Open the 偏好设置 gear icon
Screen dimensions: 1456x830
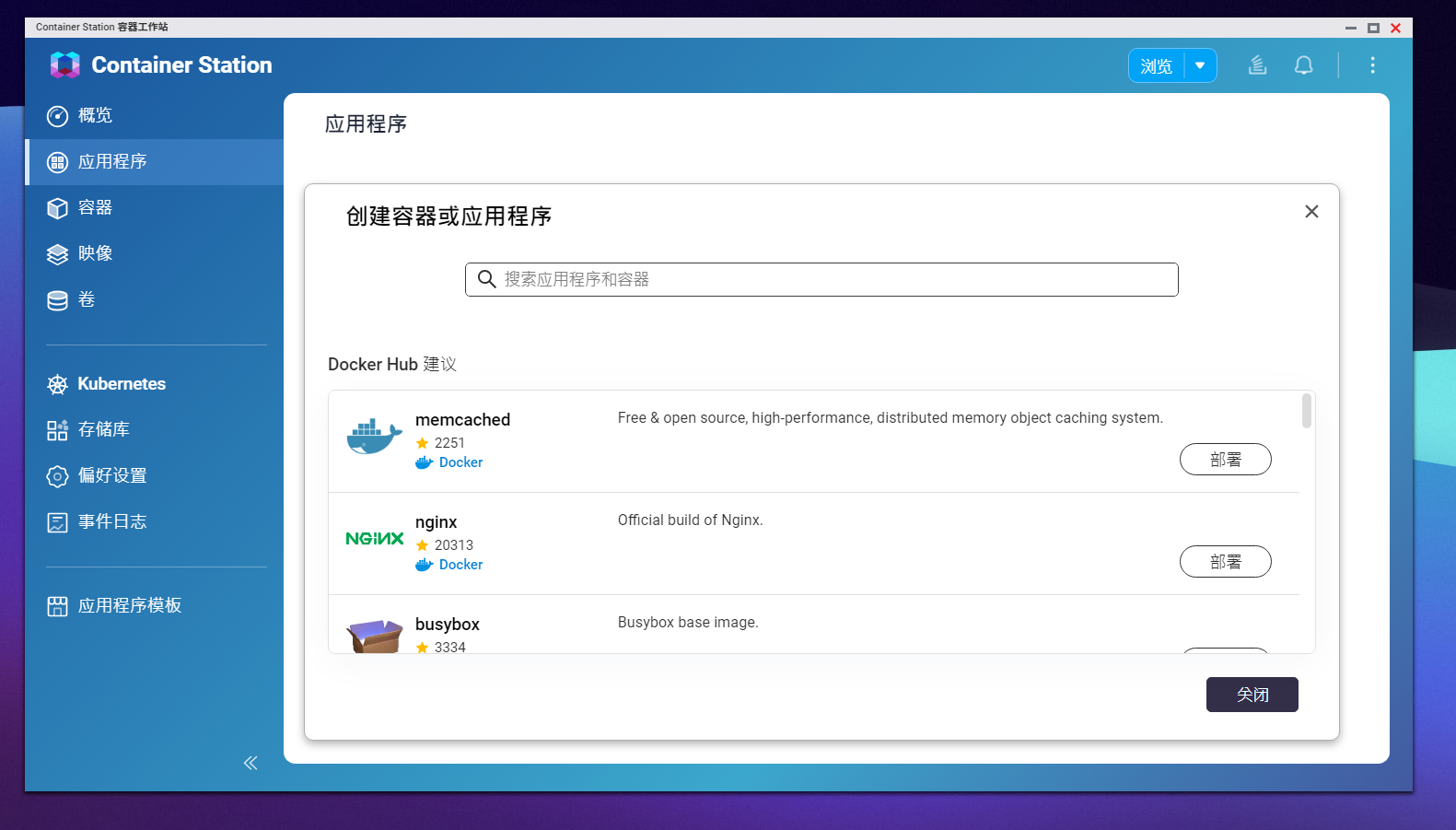pos(57,476)
